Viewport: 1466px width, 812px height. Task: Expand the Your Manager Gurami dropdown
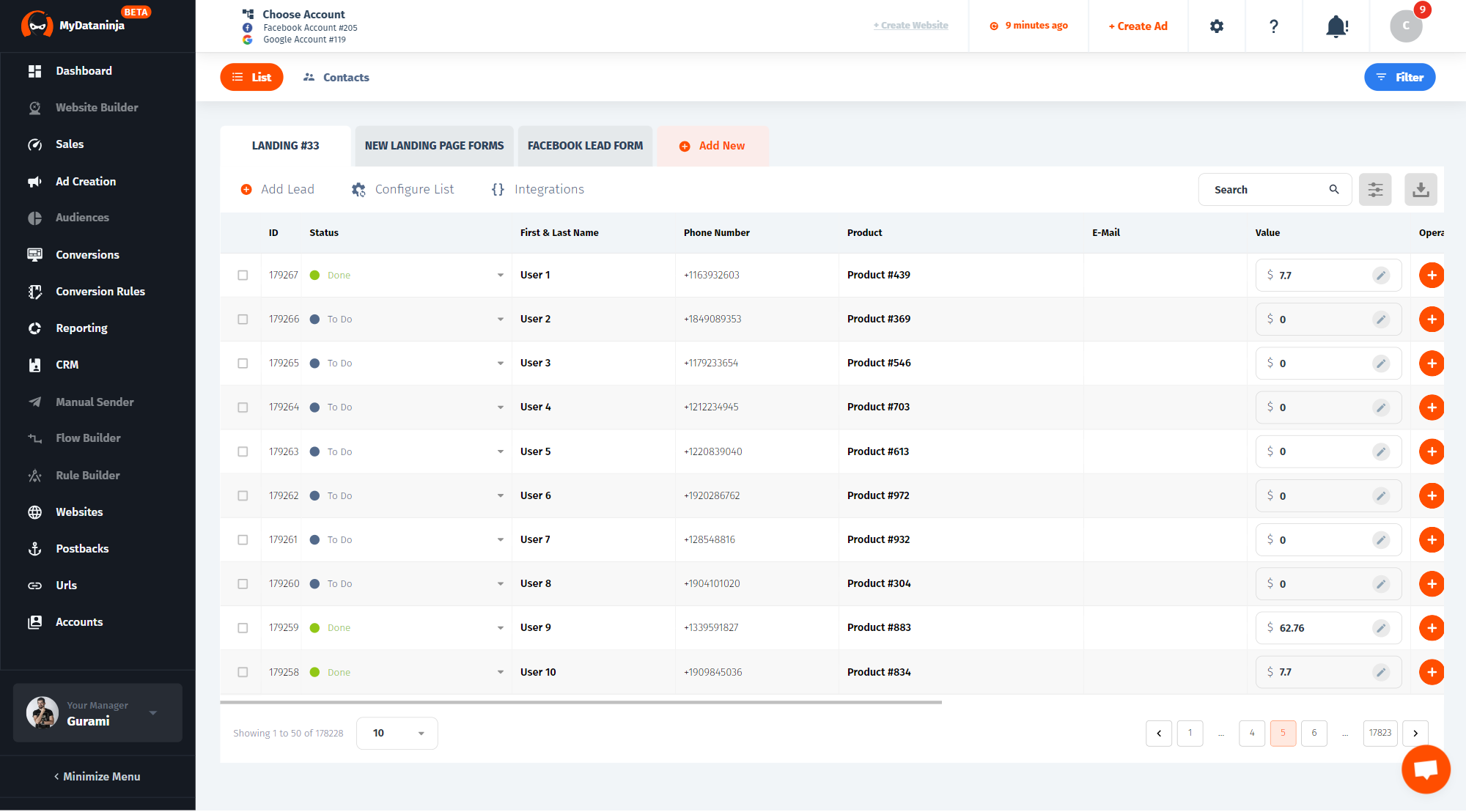pos(153,713)
